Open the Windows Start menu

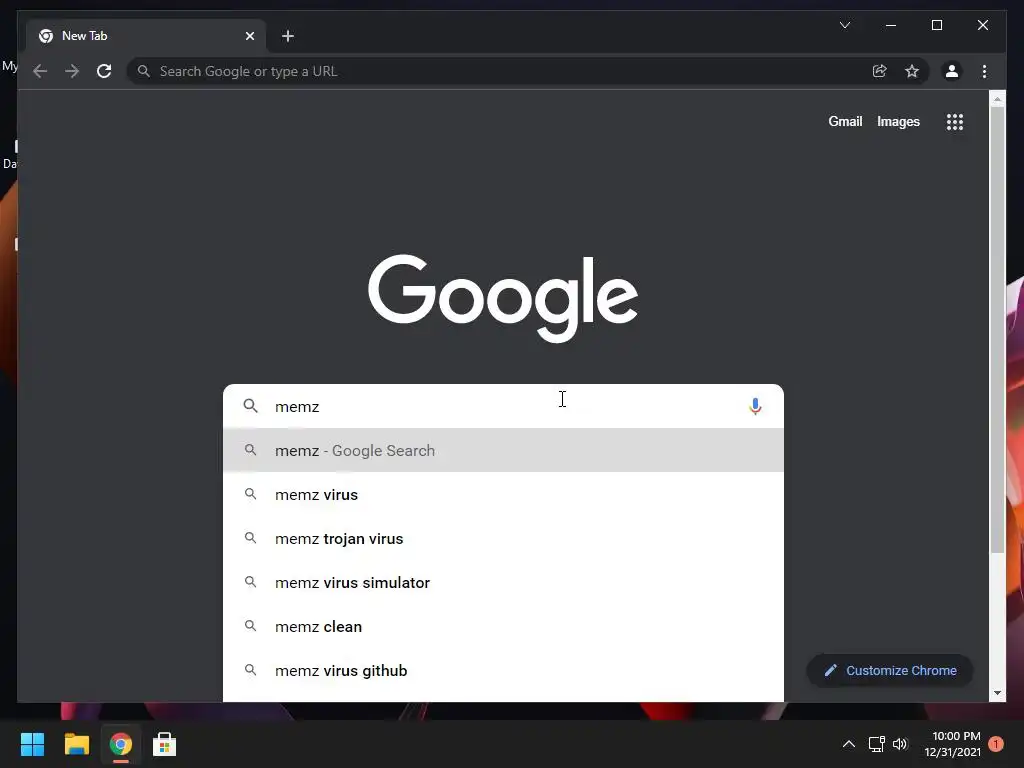coord(32,744)
